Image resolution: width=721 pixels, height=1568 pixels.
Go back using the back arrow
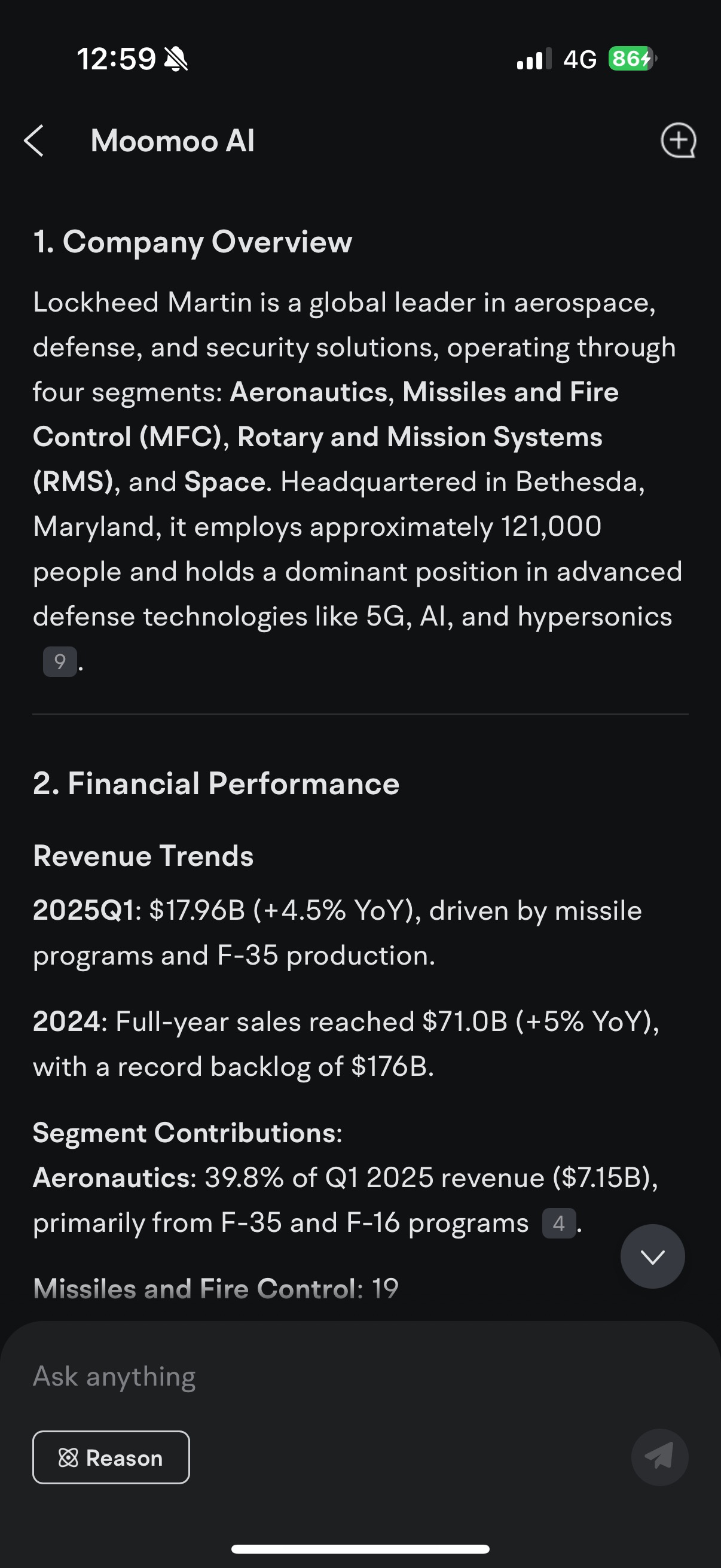pyautogui.click(x=34, y=141)
